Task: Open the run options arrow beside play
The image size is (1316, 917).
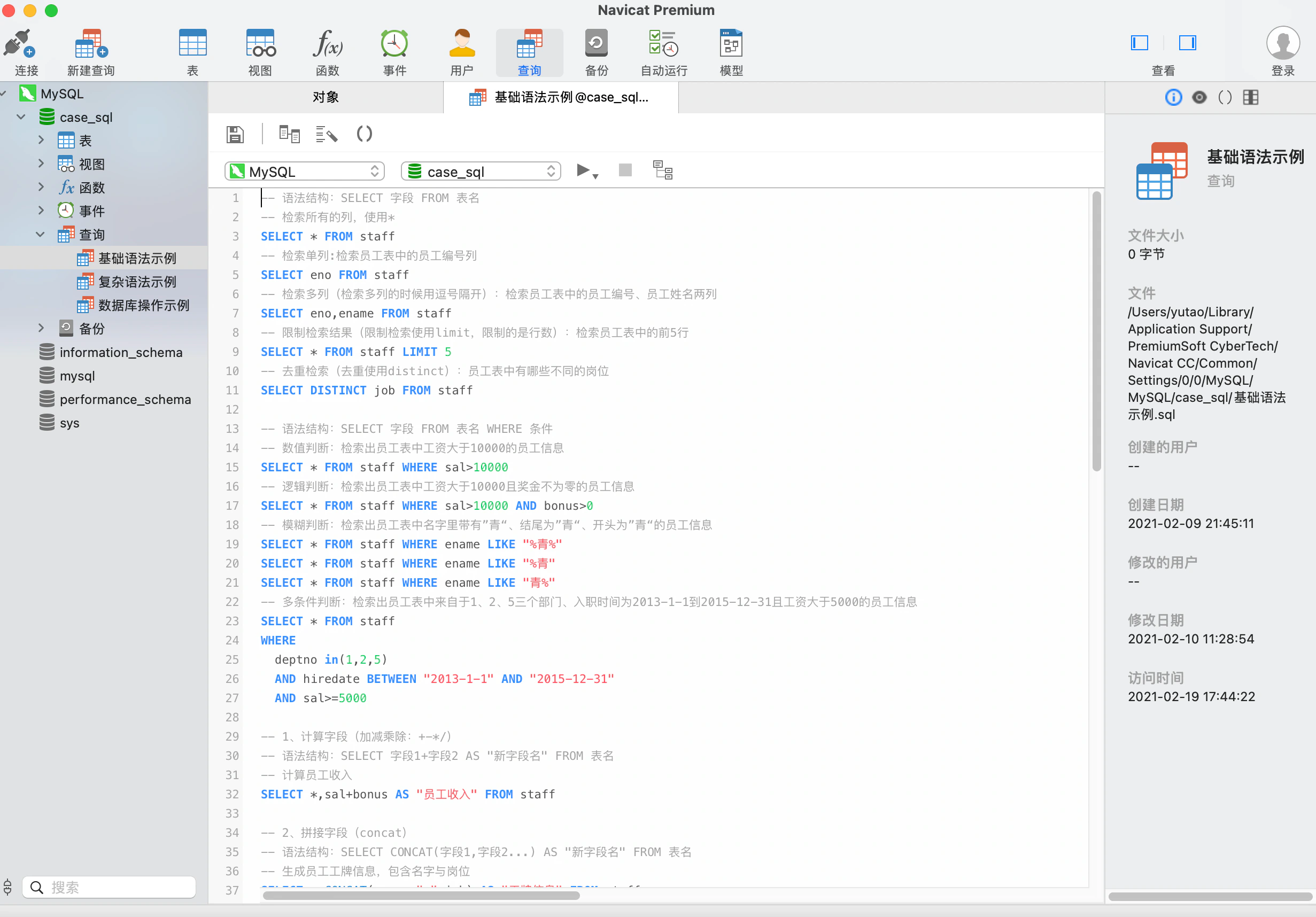Action: pyautogui.click(x=595, y=176)
